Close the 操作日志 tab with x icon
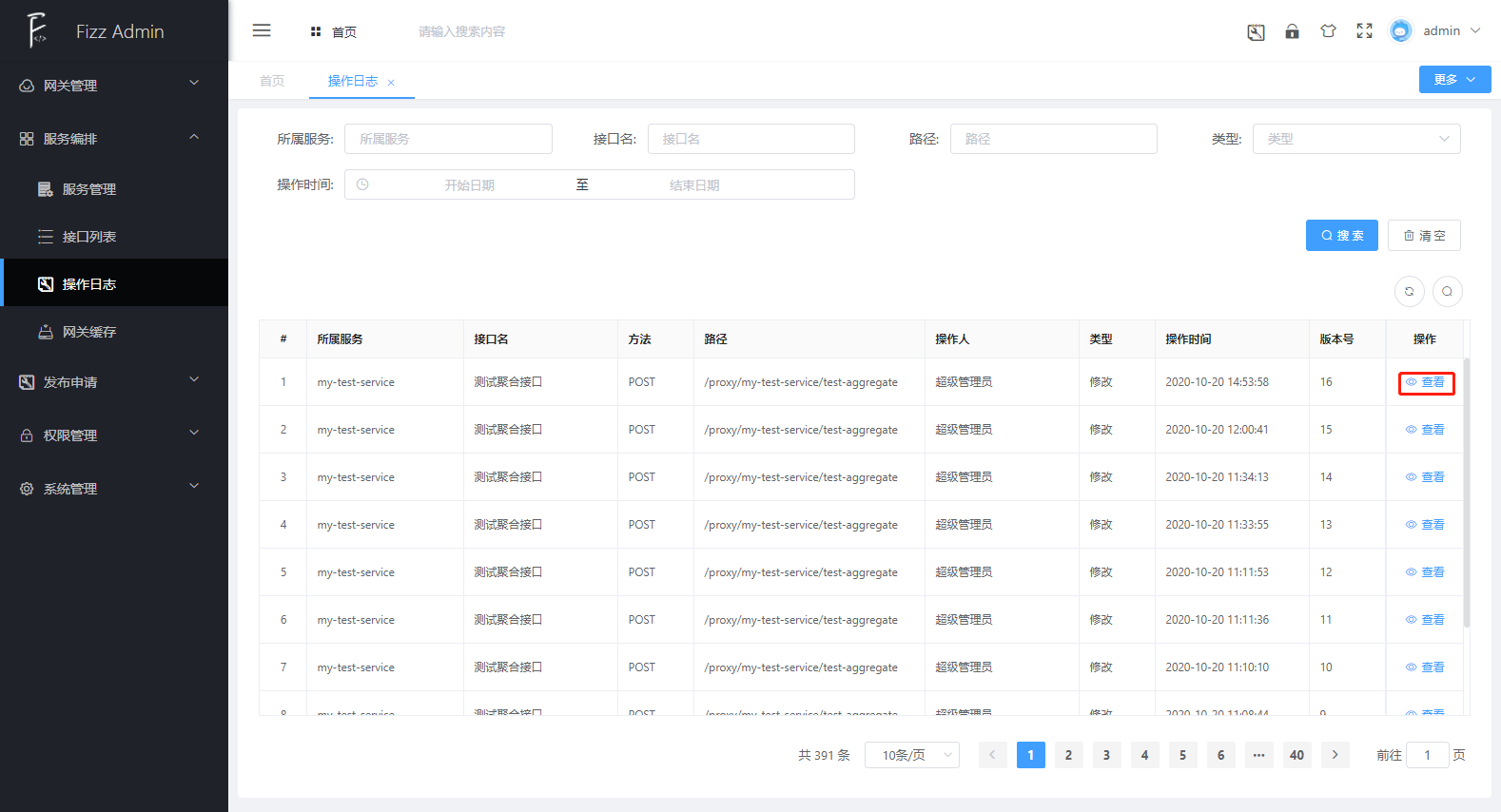The width and height of the screenshot is (1501, 812). (x=391, y=83)
